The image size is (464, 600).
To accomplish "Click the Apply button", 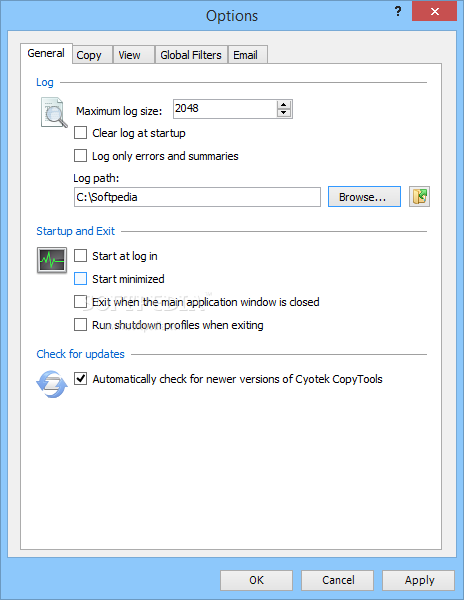I will (418, 580).
